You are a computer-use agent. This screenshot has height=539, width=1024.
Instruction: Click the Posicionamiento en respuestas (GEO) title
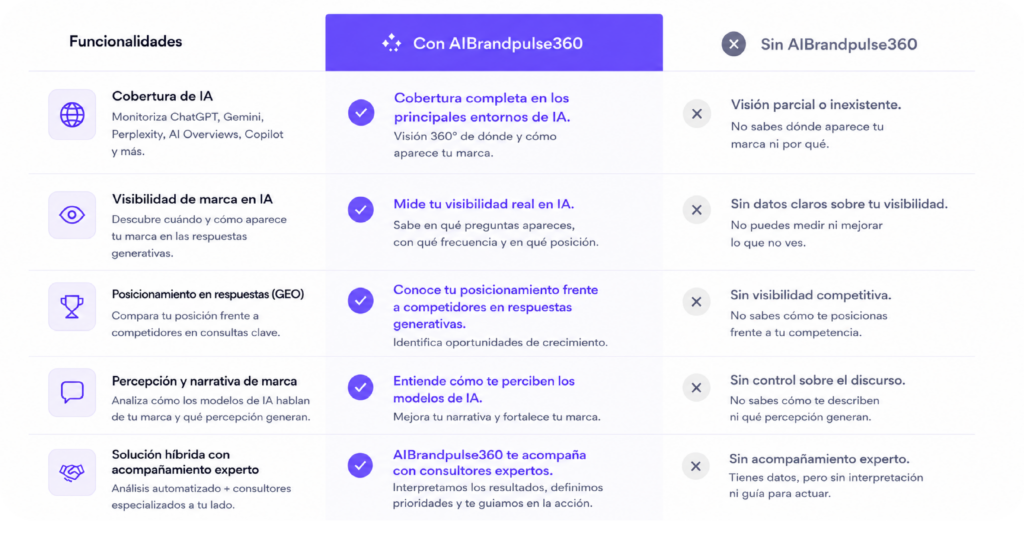click(208, 294)
